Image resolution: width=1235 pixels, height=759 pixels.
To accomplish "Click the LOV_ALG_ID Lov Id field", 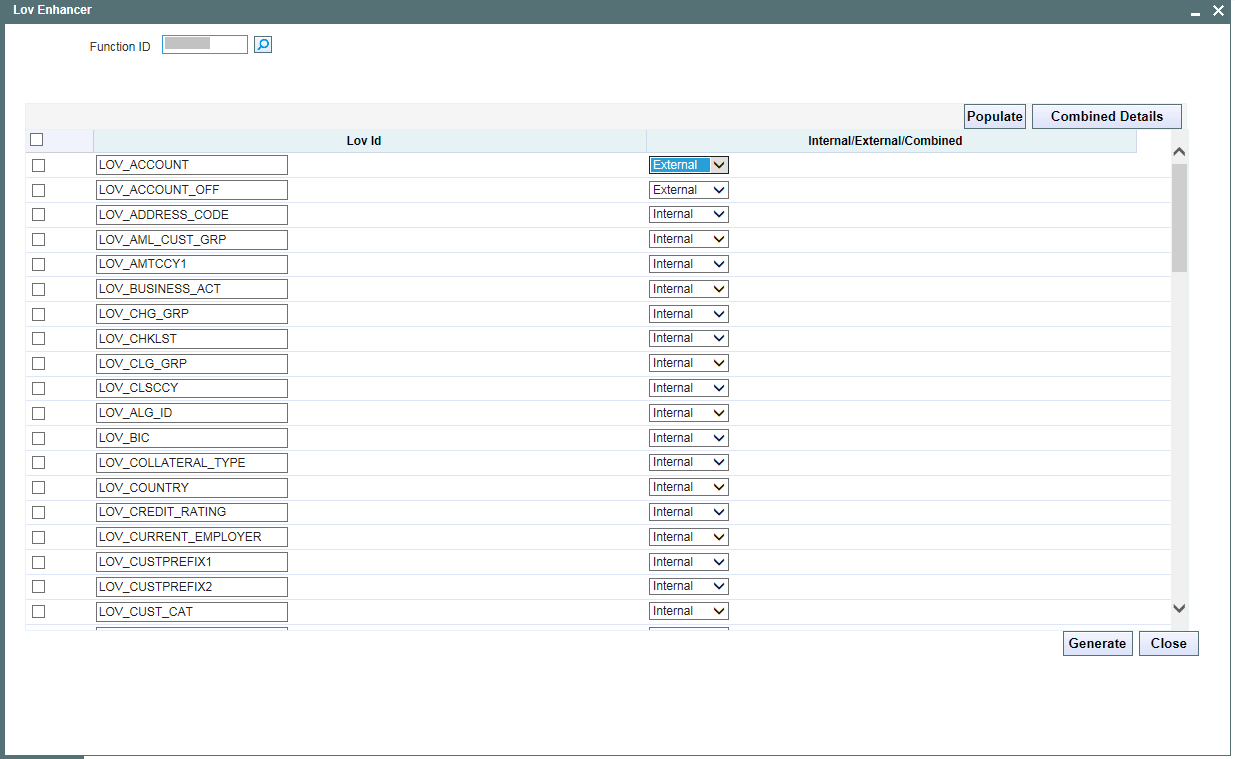I will pyautogui.click(x=192, y=413).
